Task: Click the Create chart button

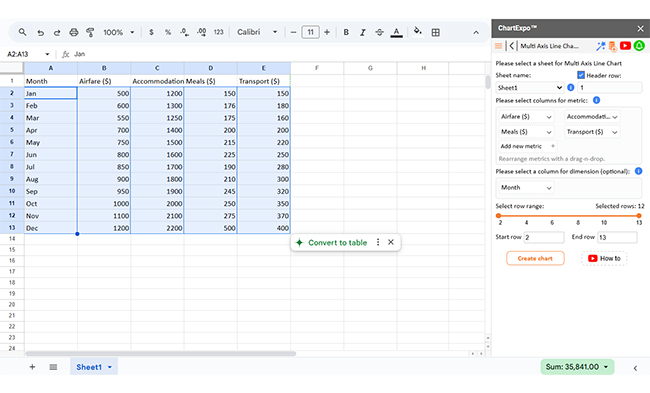Action: coord(535,258)
